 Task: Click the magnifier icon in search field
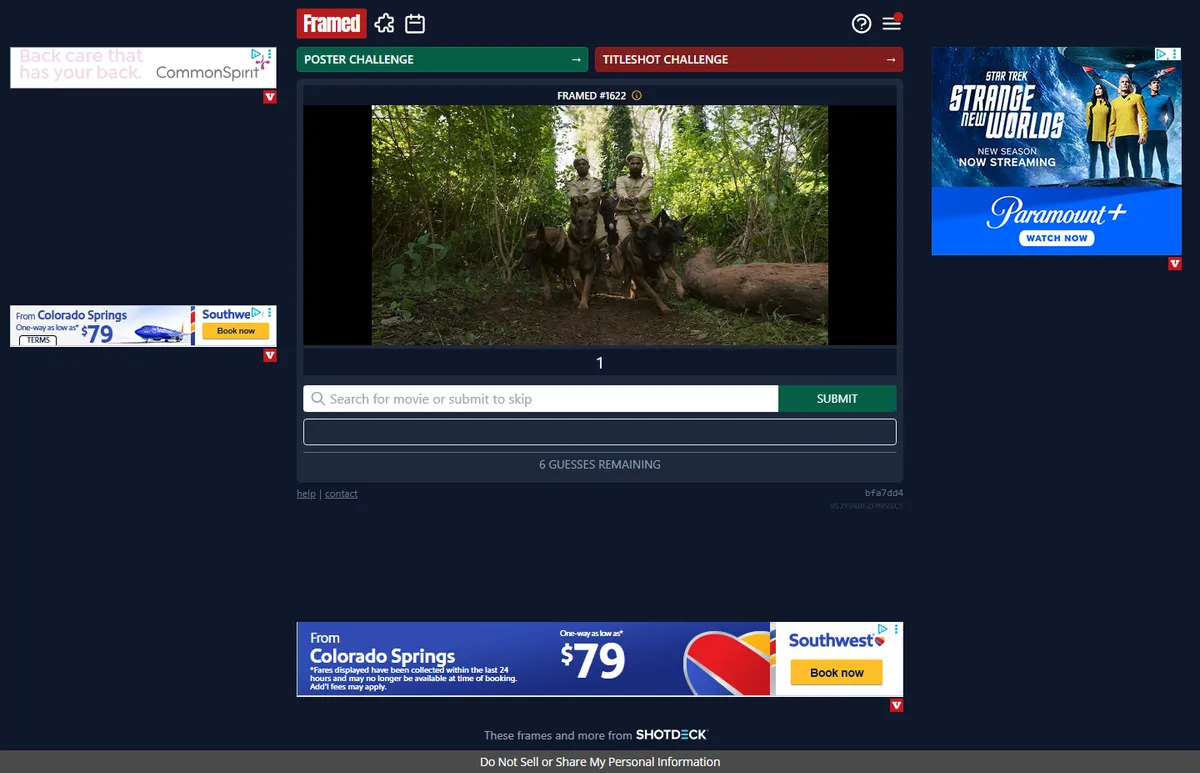[x=318, y=399]
